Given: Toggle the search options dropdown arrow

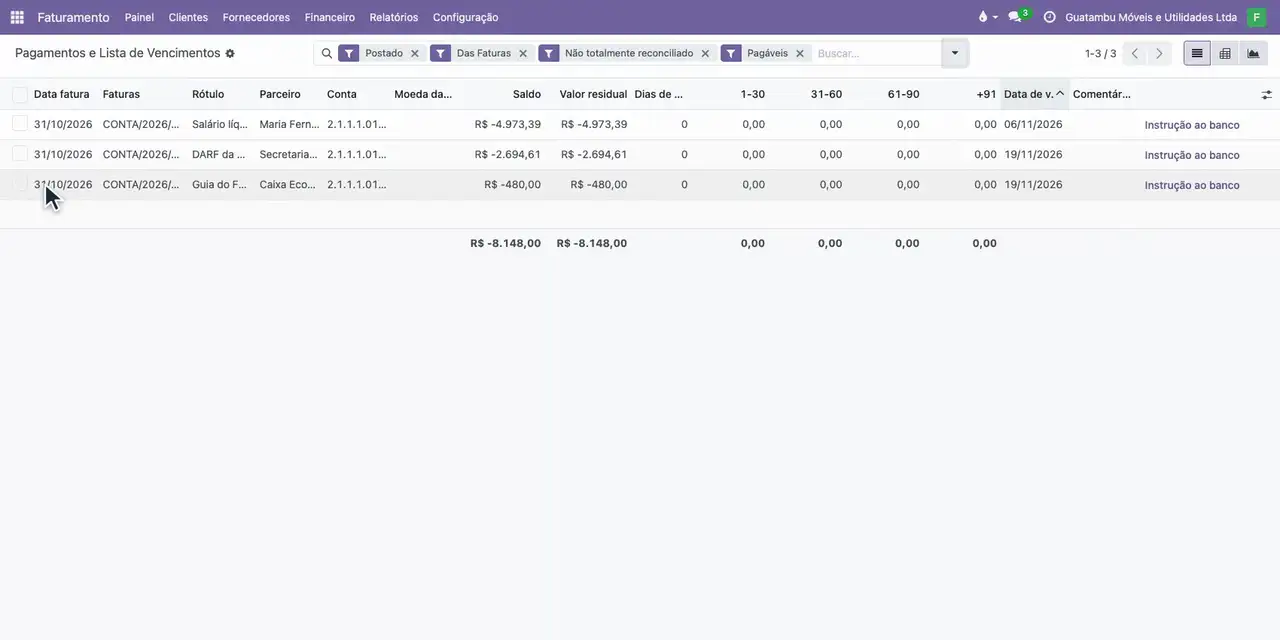Looking at the screenshot, I should [x=955, y=53].
